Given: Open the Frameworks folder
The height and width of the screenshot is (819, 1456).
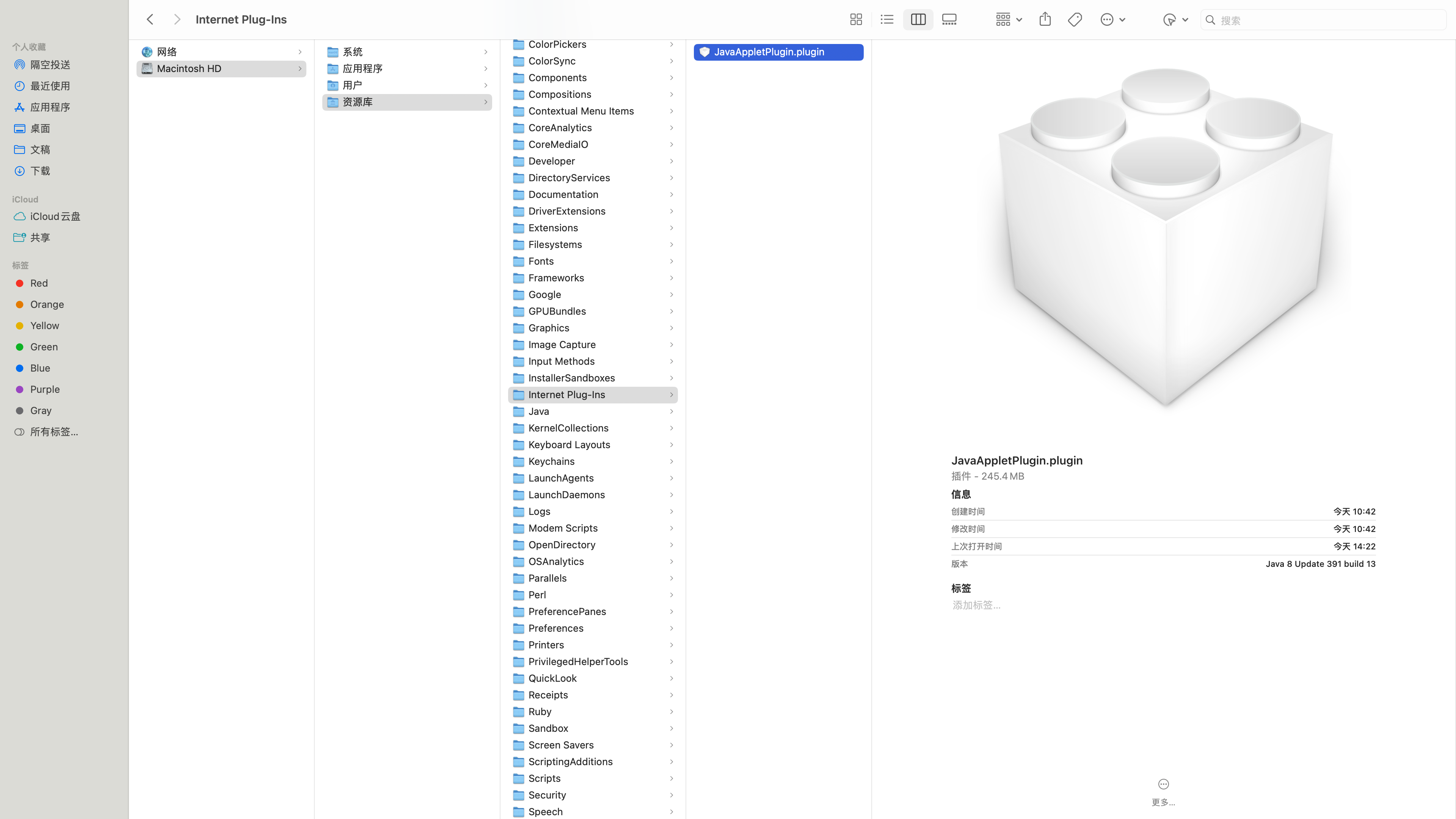Looking at the screenshot, I should [x=593, y=278].
